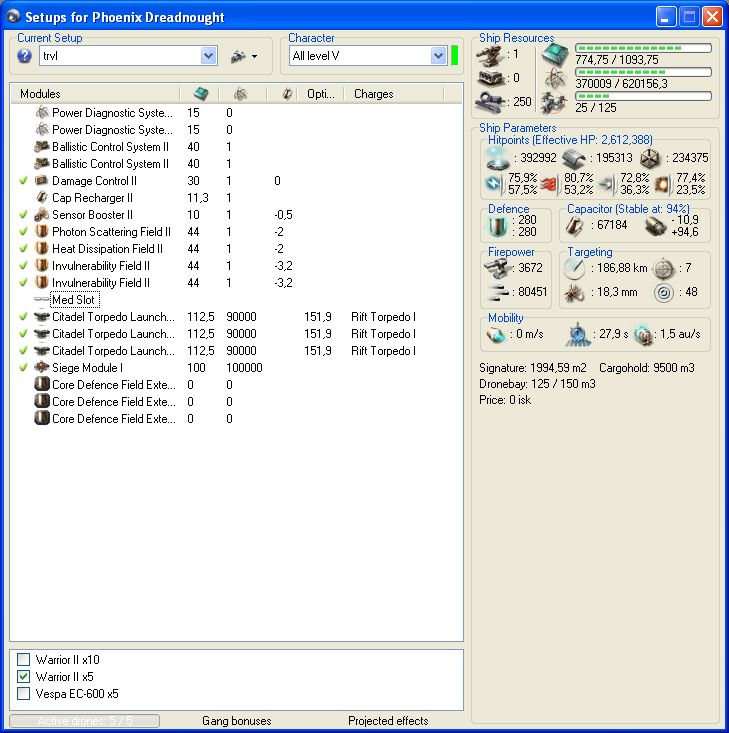Screen dimensions: 729x733
Task: Toggle Sensor Booster II active checkmark
Action: pos(23,215)
